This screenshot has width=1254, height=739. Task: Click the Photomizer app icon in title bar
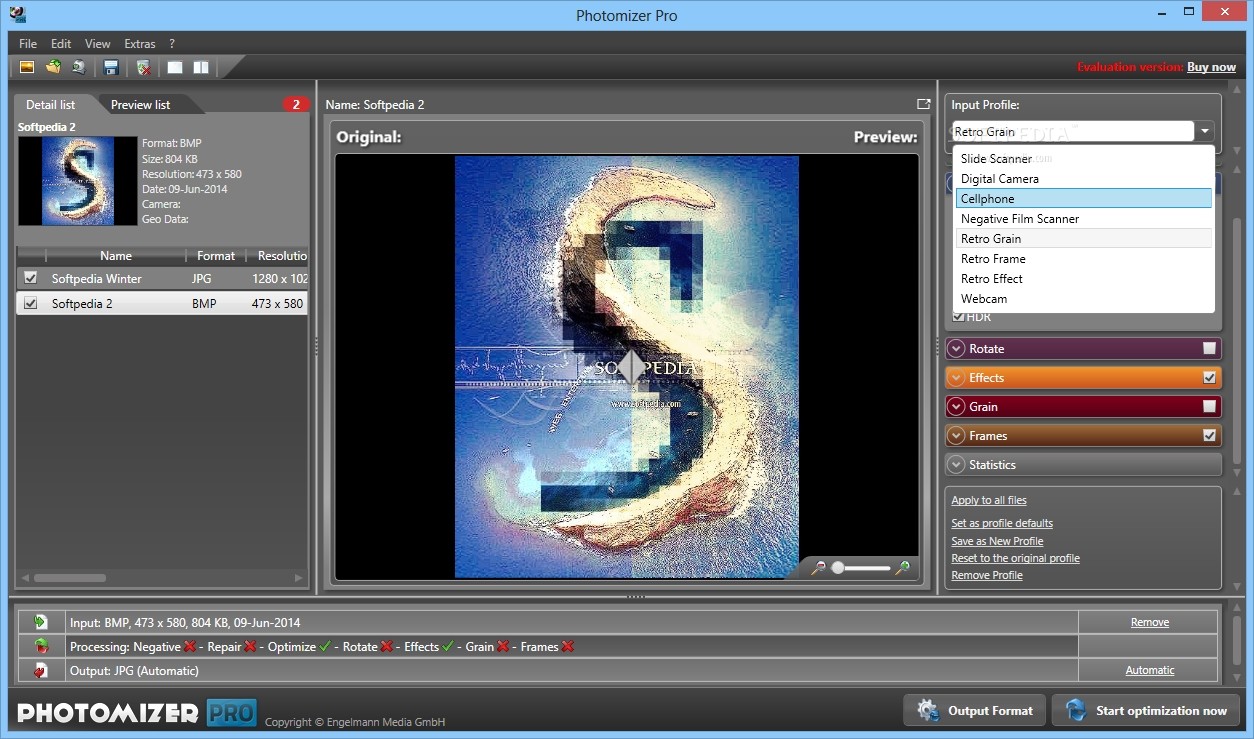coord(16,14)
